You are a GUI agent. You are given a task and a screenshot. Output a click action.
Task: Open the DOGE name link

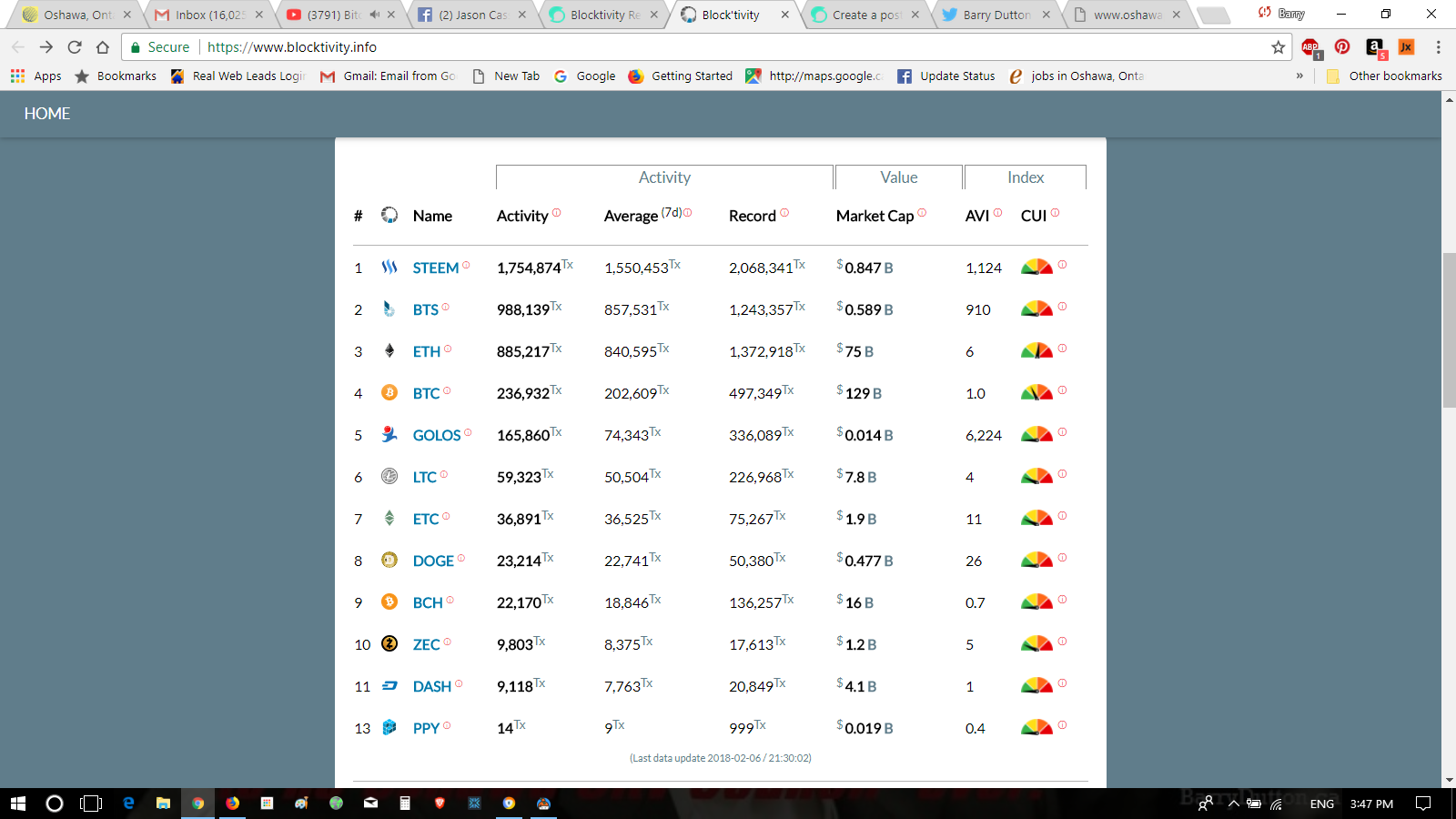[433, 561]
